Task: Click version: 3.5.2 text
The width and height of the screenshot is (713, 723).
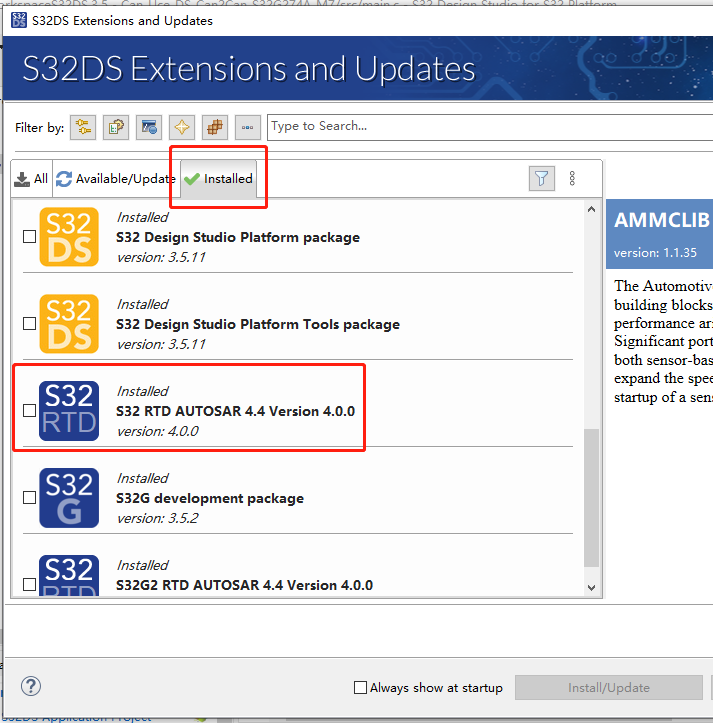Action: click(x=158, y=518)
